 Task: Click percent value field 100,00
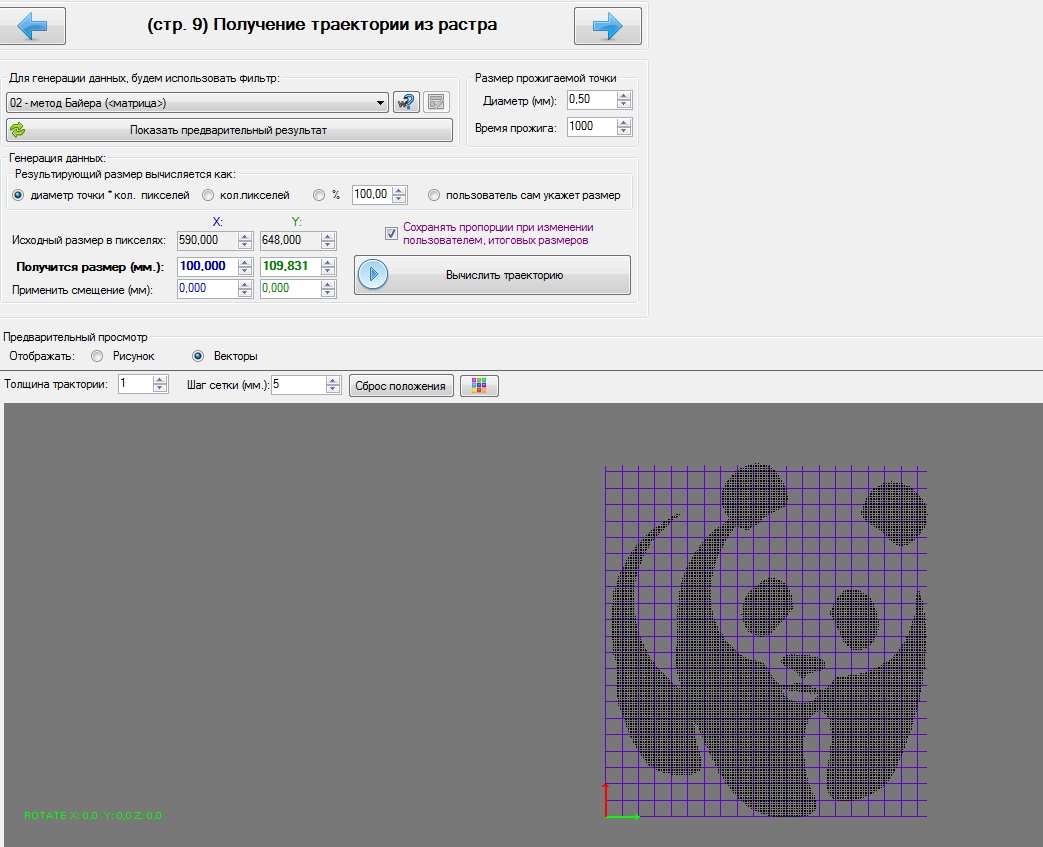(372, 194)
